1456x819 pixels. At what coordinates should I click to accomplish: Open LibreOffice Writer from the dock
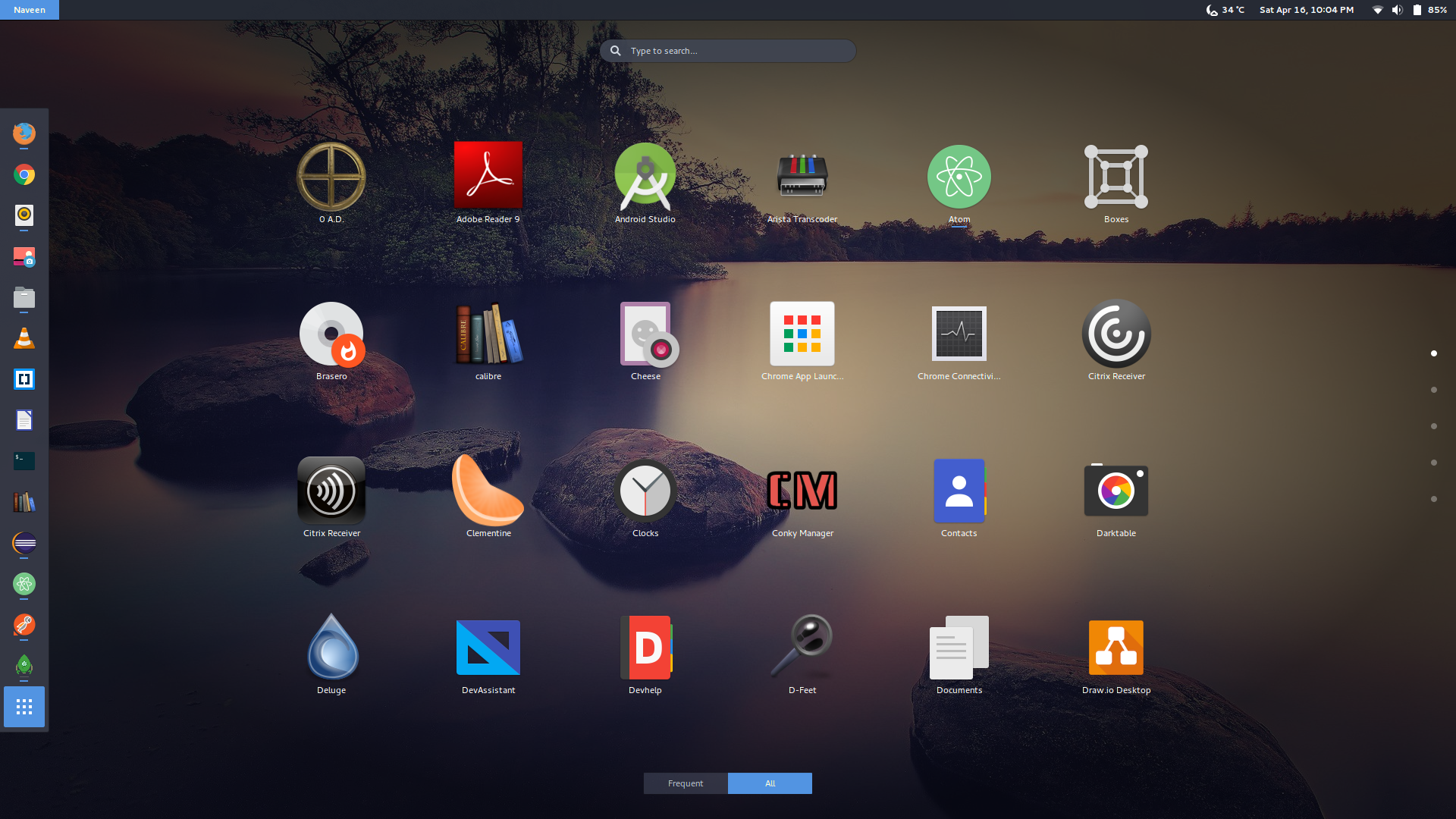point(24,420)
